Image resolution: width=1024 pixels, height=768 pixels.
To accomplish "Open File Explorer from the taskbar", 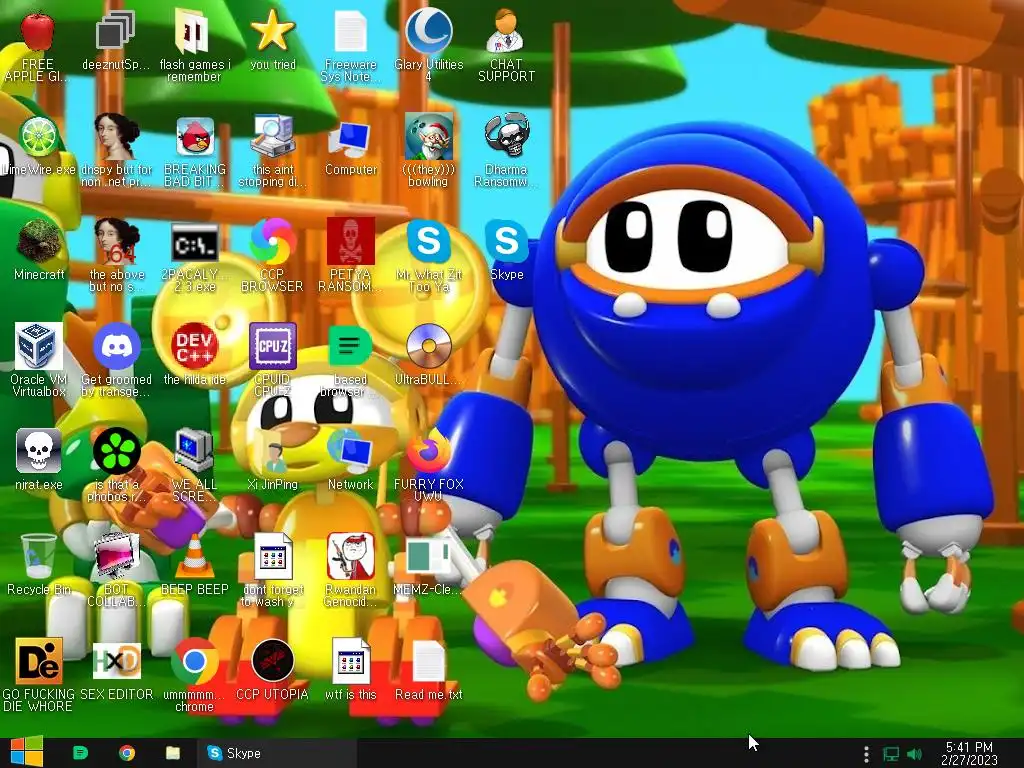I will tap(173, 753).
